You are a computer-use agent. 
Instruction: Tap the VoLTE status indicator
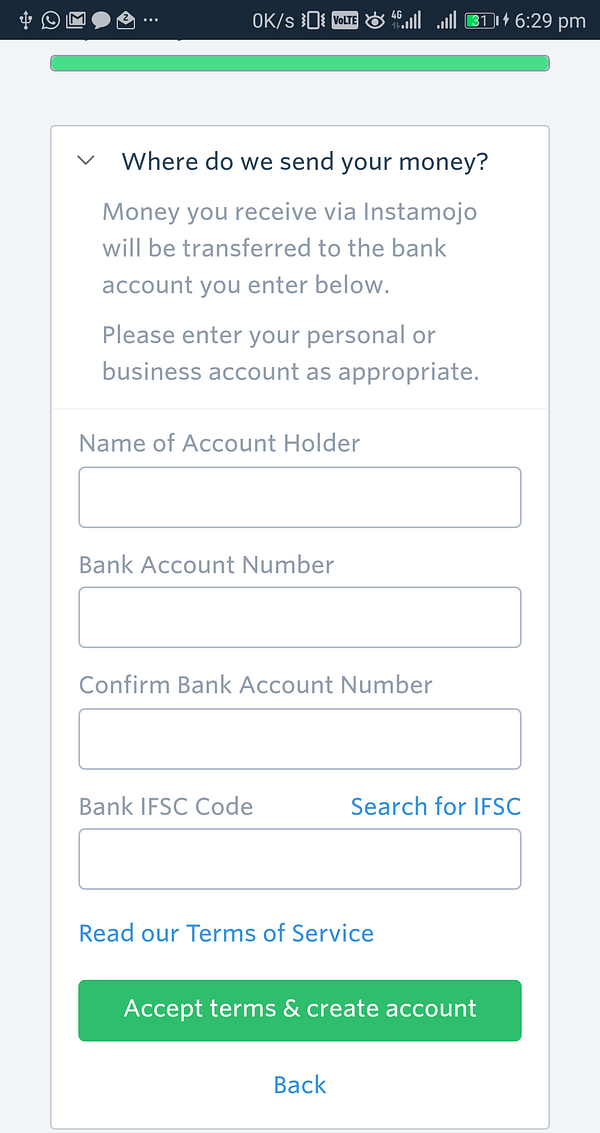(x=345, y=20)
